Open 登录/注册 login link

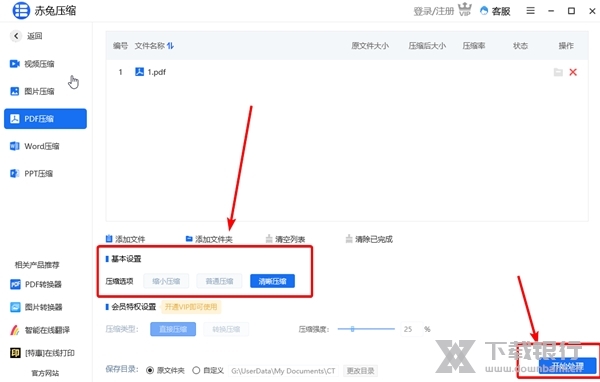coord(434,11)
